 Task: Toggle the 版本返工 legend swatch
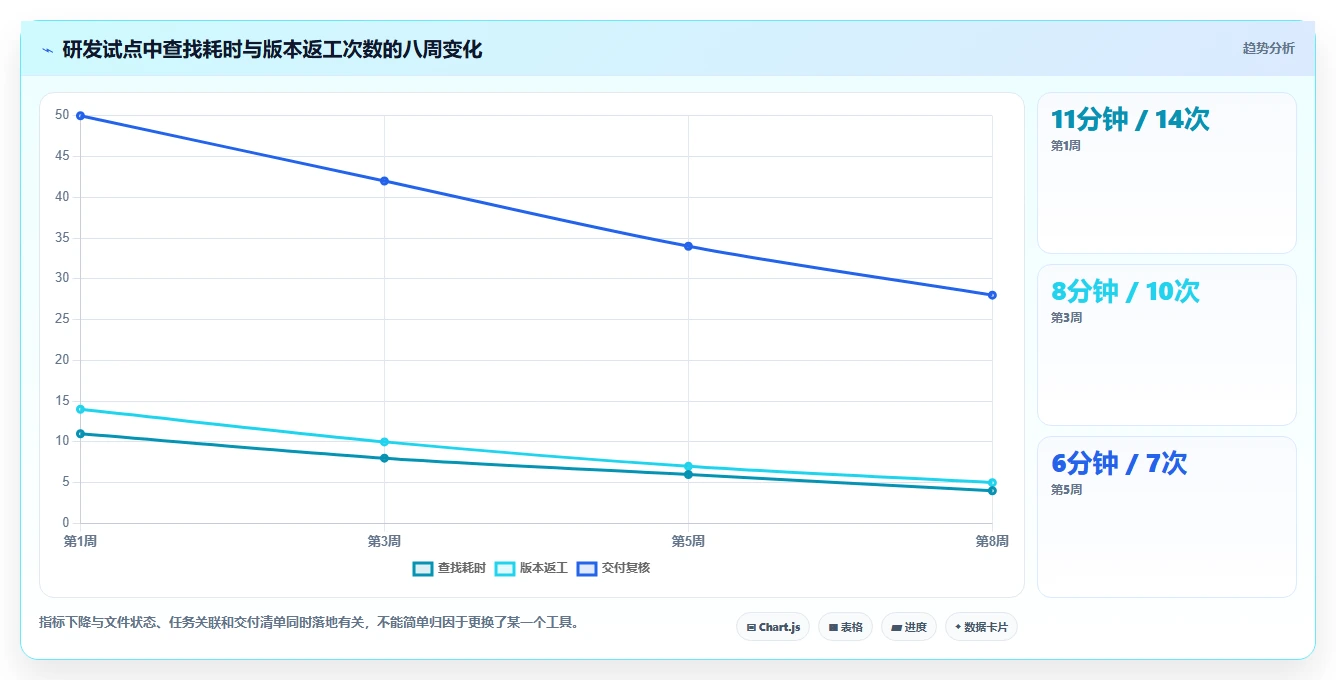pos(504,568)
